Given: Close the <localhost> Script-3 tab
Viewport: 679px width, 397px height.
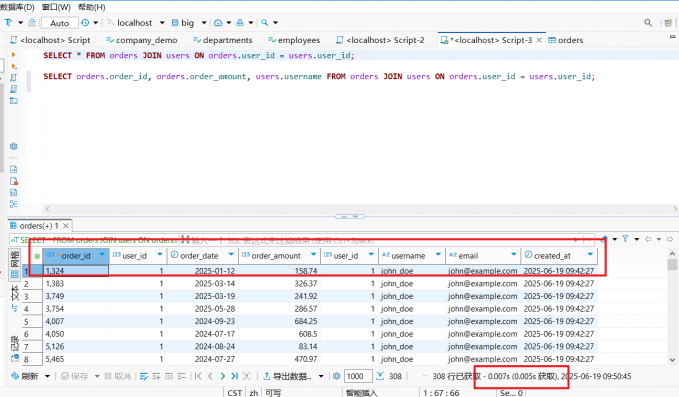Looking at the screenshot, I should [539, 40].
